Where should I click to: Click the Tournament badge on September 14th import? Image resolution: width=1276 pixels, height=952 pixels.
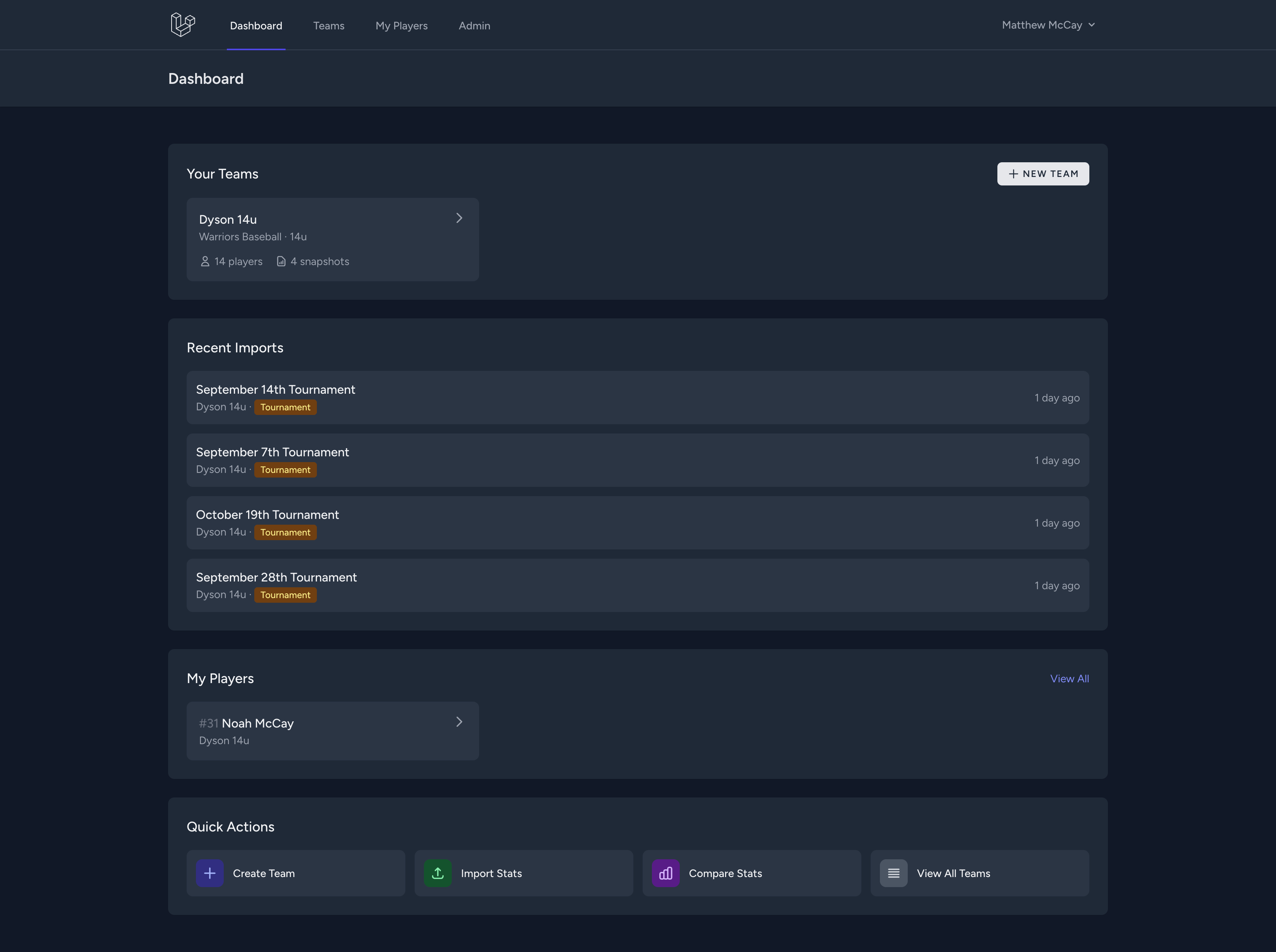[x=285, y=407]
